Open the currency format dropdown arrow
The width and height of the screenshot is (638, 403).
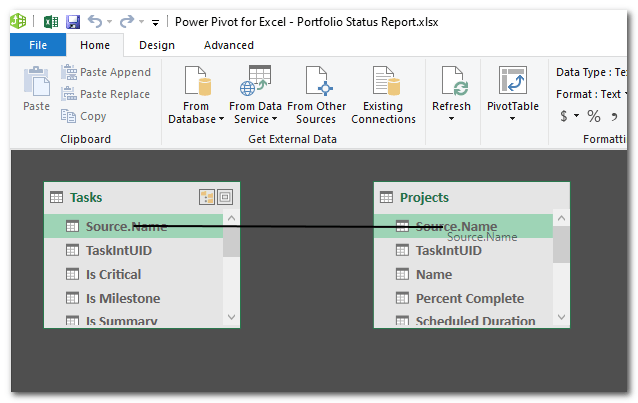pos(576,116)
